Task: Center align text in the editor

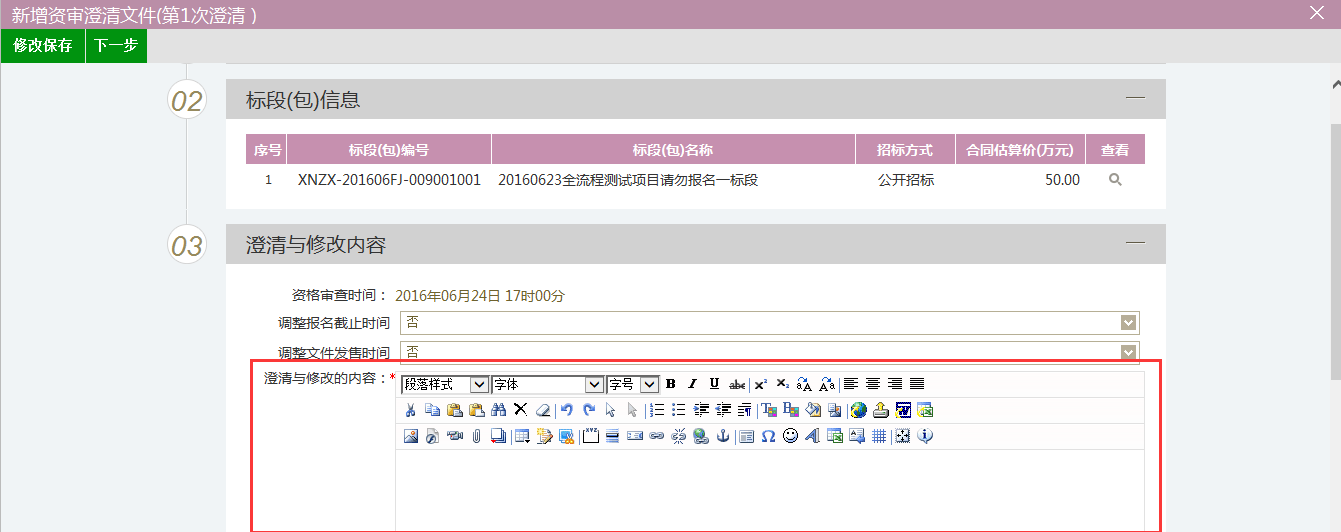Action: (873, 384)
